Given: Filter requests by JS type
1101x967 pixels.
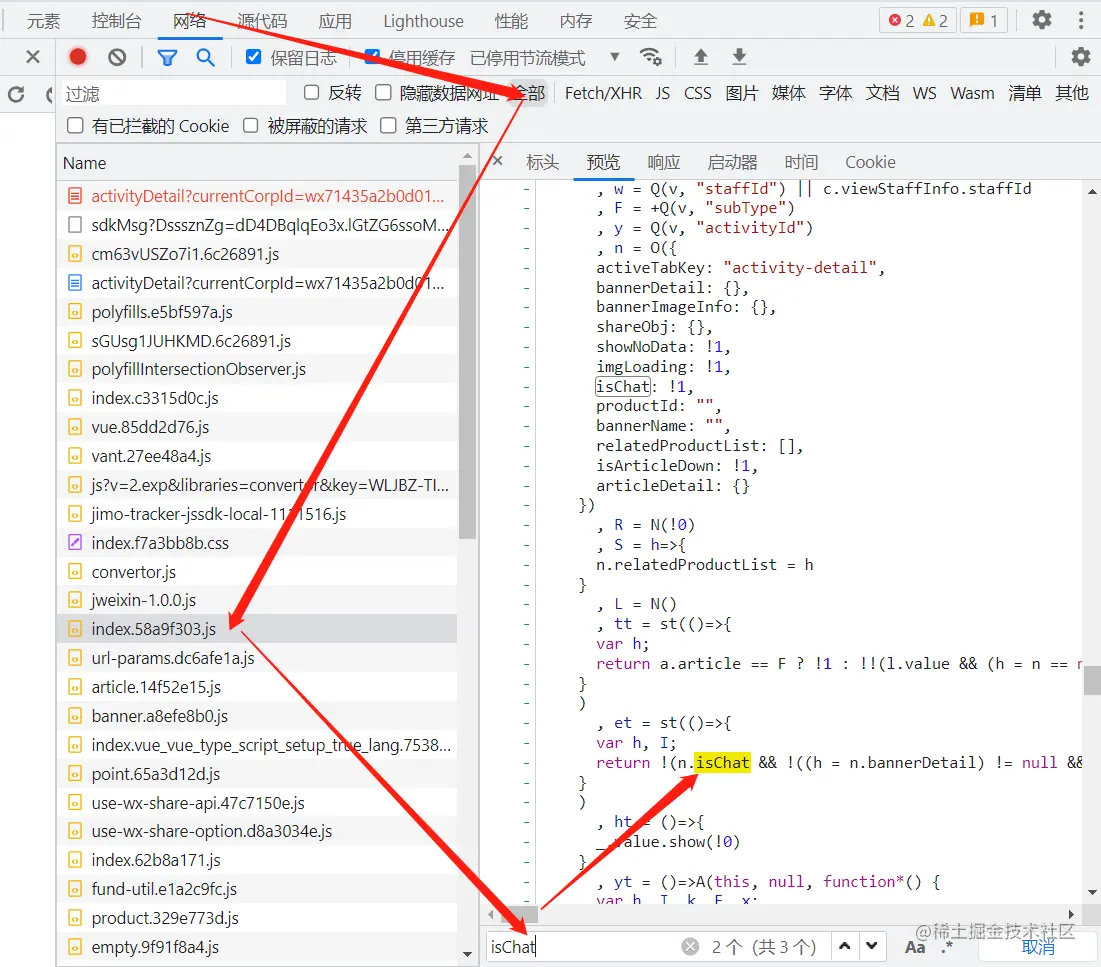Looking at the screenshot, I should point(663,93).
